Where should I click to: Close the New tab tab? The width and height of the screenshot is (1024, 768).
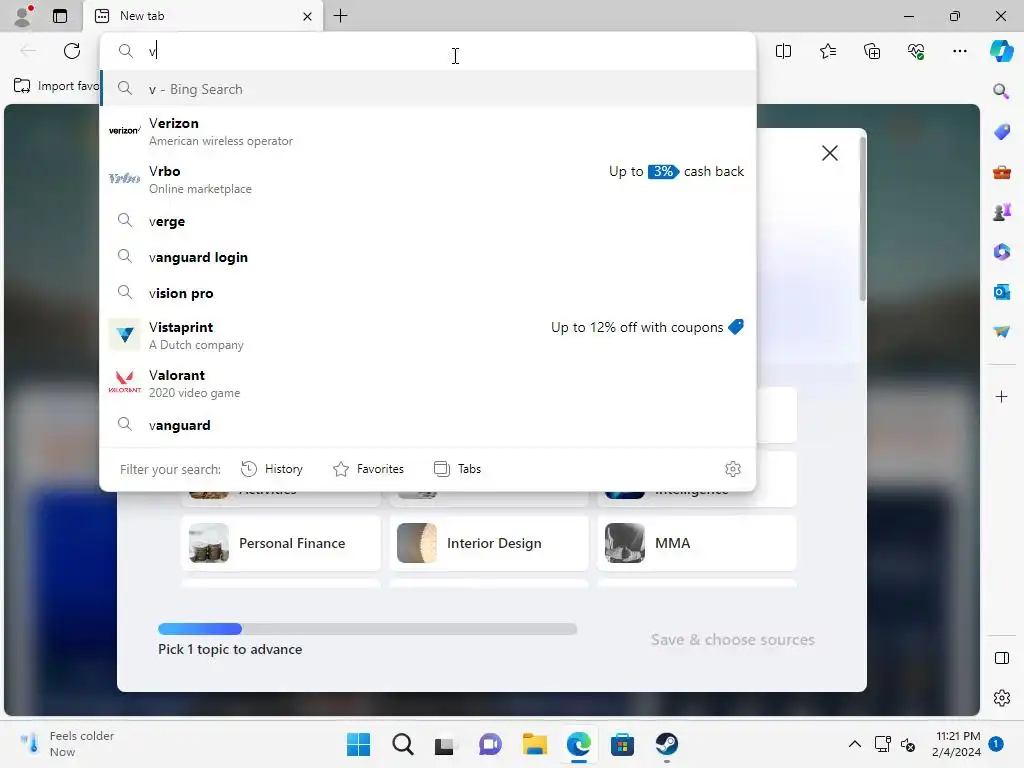click(307, 16)
